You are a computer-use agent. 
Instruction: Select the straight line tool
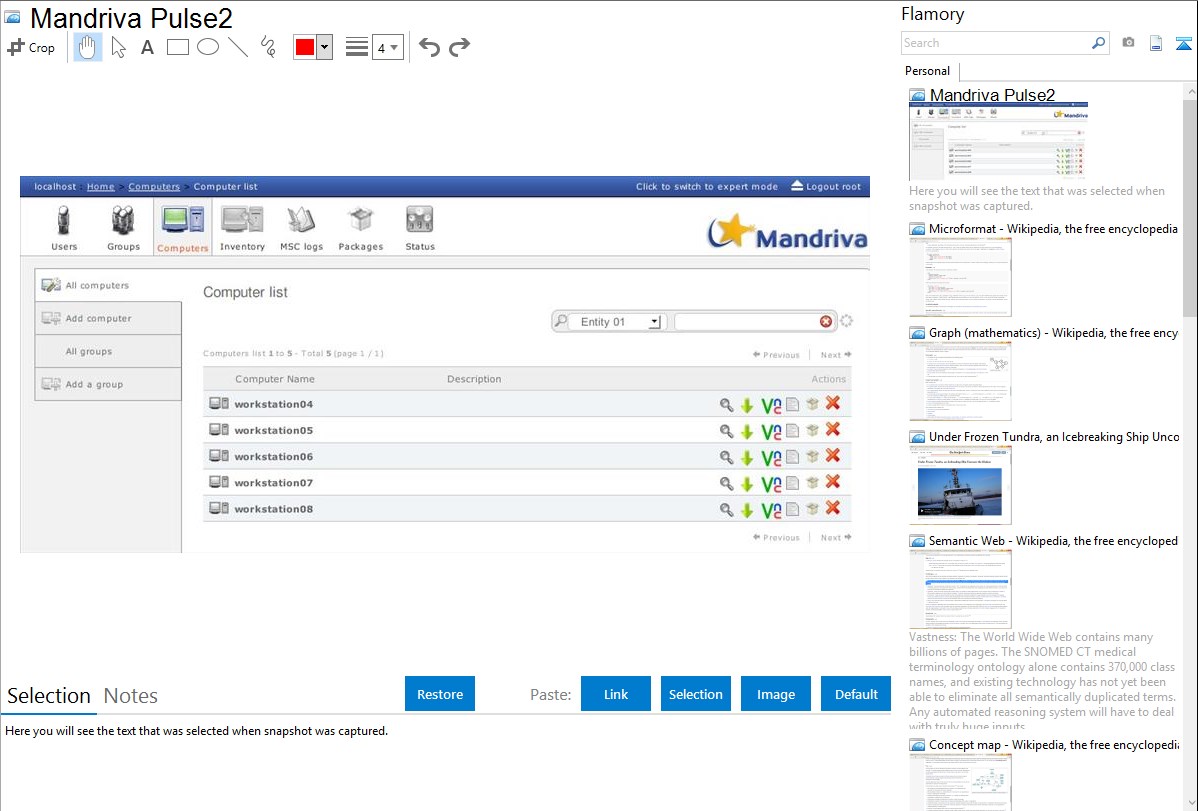coord(238,47)
